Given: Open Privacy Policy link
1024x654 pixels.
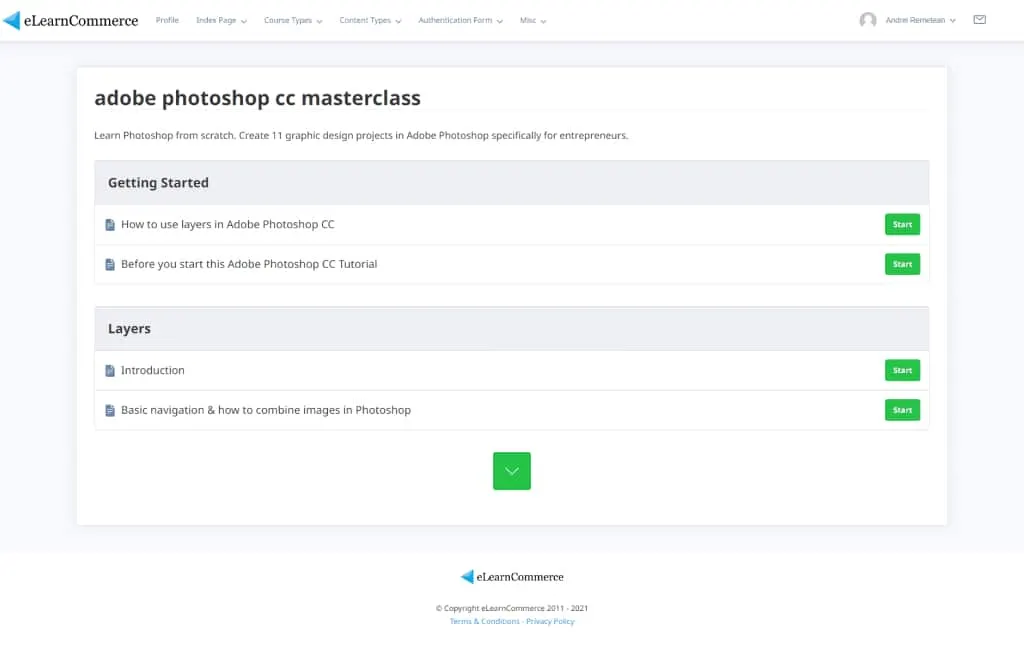Looking at the screenshot, I should click(550, 621).
